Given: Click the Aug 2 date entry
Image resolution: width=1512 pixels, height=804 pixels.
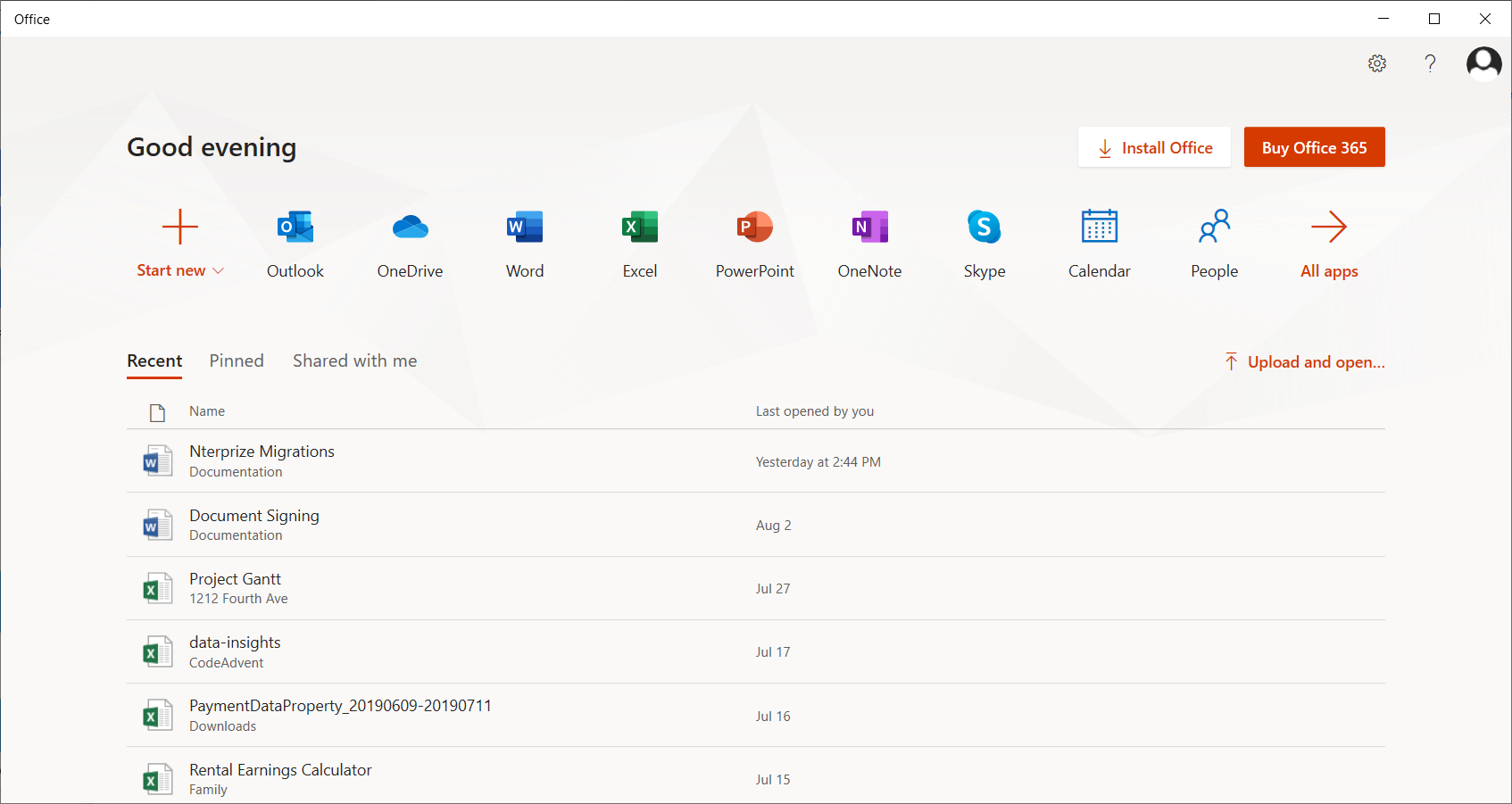Looking at the screenshot, I should click(774, 526).
